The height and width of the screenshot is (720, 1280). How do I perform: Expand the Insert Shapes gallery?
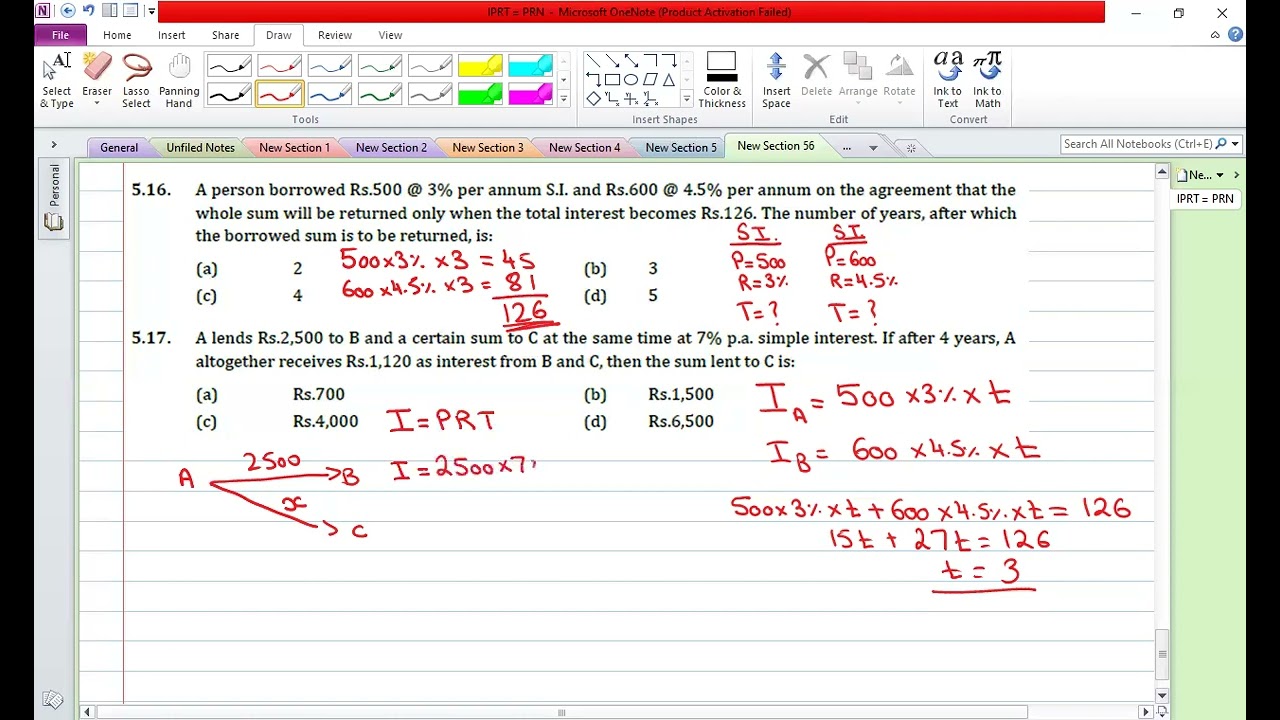tap(686, 99)
